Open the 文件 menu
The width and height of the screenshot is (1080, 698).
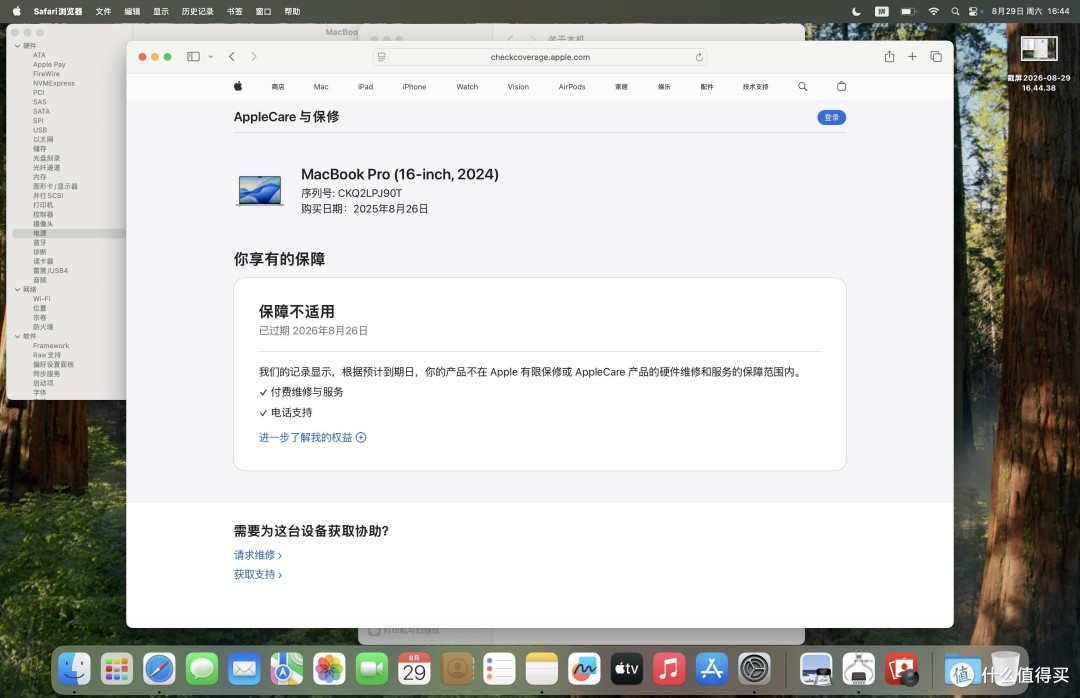point(103,11)
